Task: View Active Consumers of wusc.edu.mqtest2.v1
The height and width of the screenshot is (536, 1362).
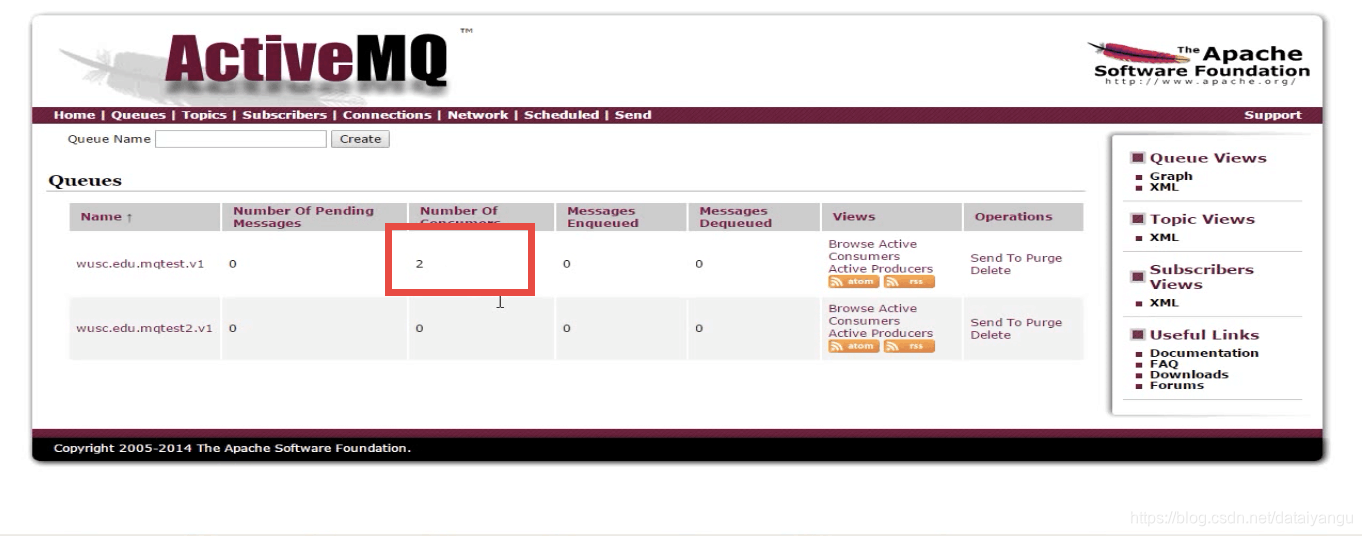Action: point(873,315)
